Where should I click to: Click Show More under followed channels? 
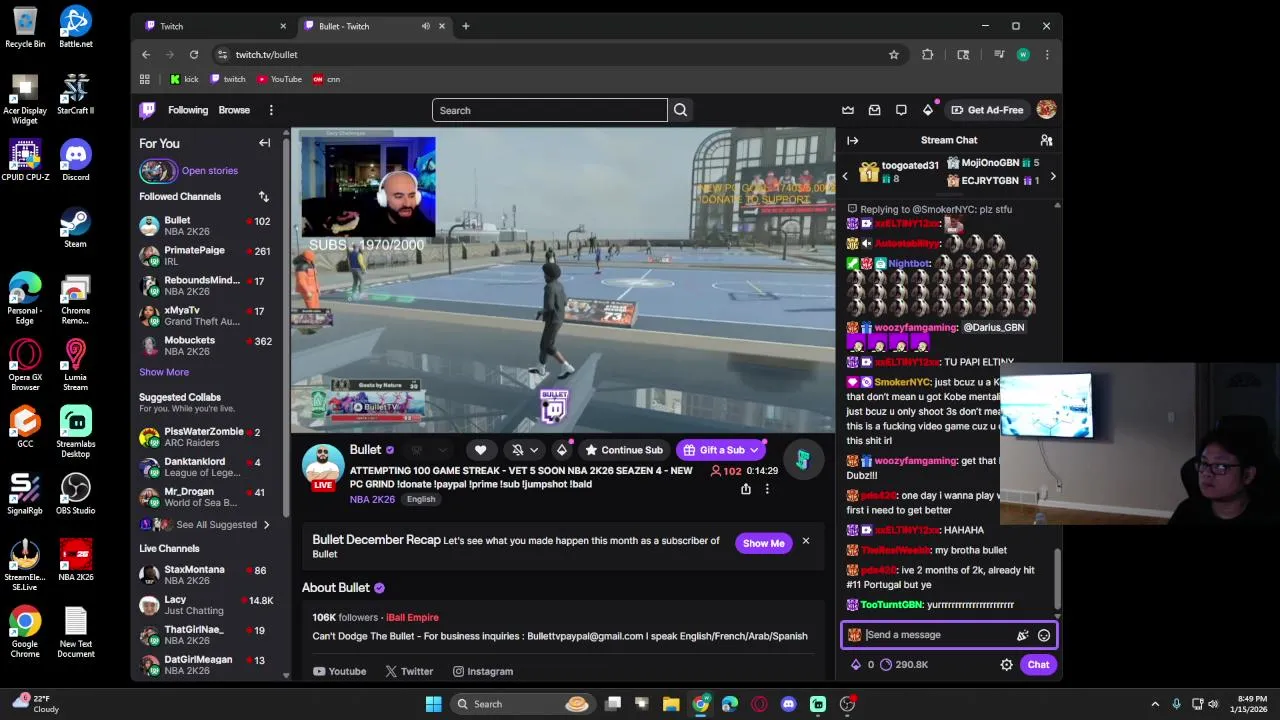pos(164,372)
